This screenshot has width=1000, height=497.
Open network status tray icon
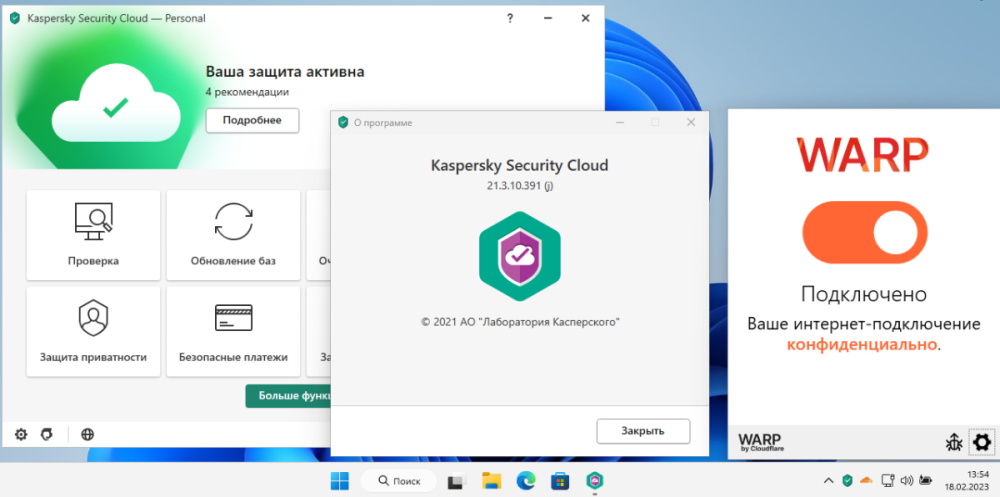886,480
